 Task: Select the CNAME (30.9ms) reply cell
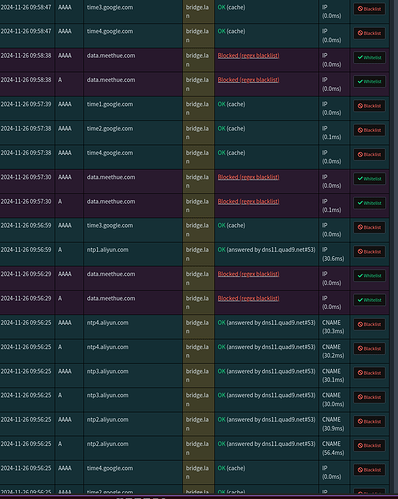[333, 424]
